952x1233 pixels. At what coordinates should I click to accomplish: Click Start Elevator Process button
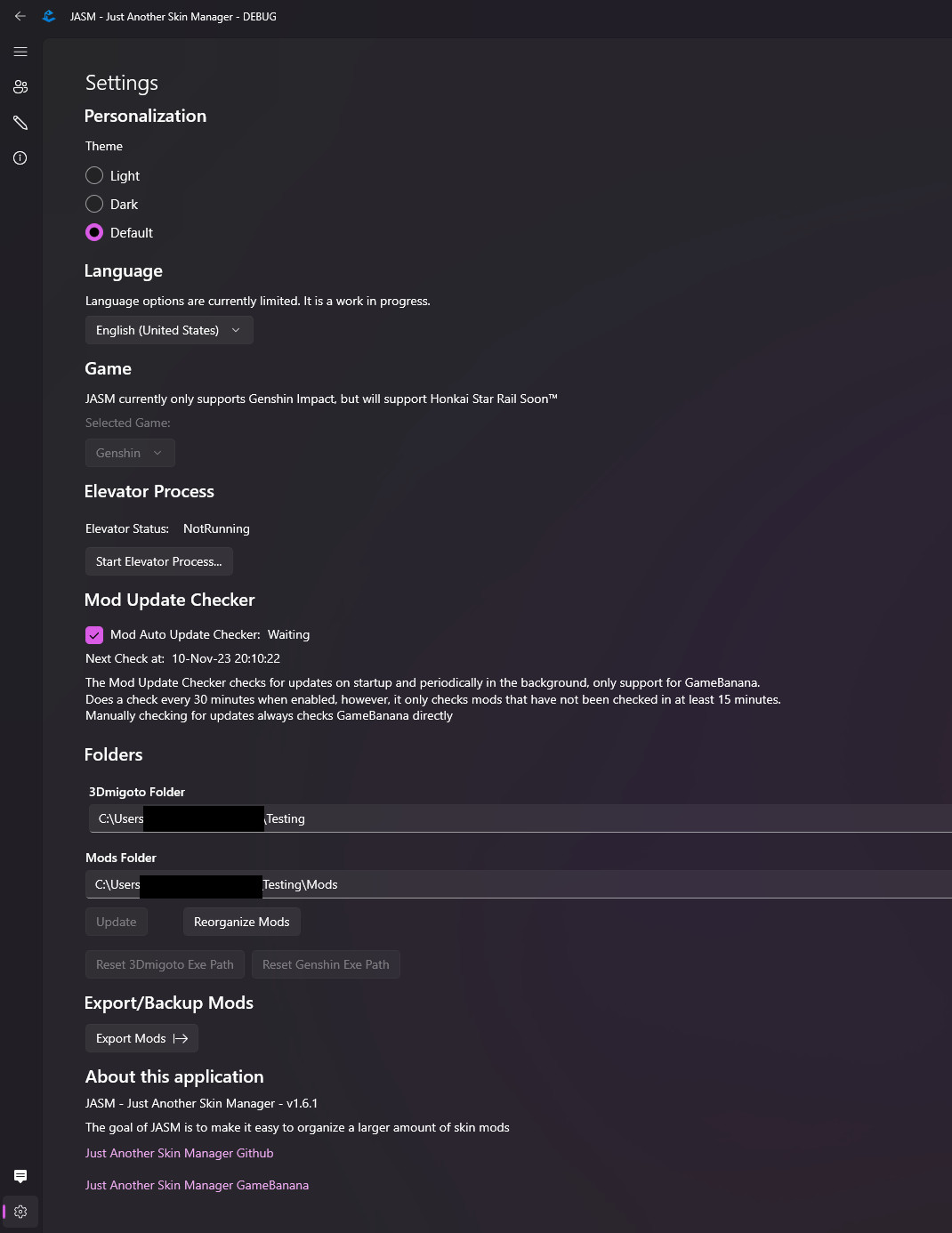[158, 561]
